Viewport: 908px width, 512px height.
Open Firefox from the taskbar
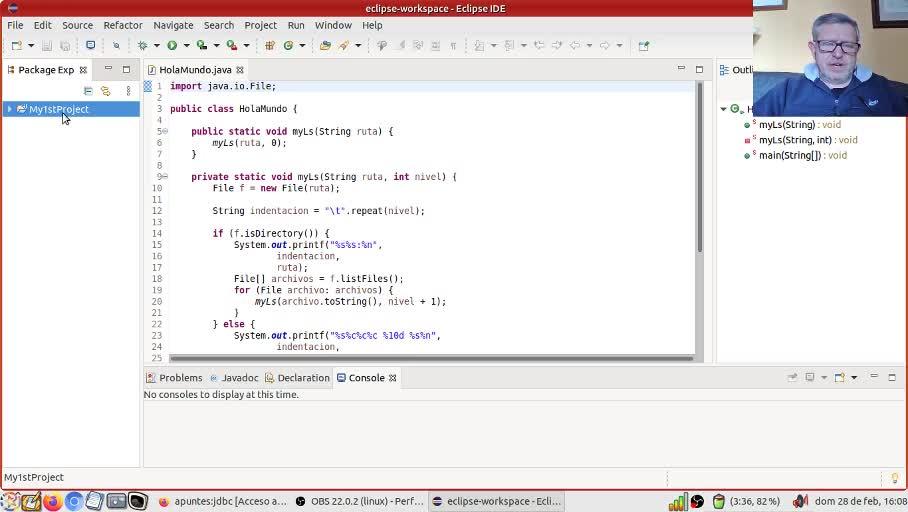(x=52, y=501)
